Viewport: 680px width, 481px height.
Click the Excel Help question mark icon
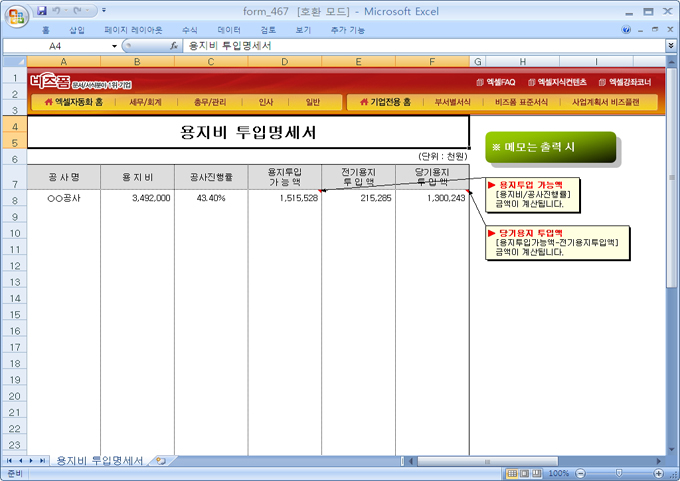[x=626, y=30]
